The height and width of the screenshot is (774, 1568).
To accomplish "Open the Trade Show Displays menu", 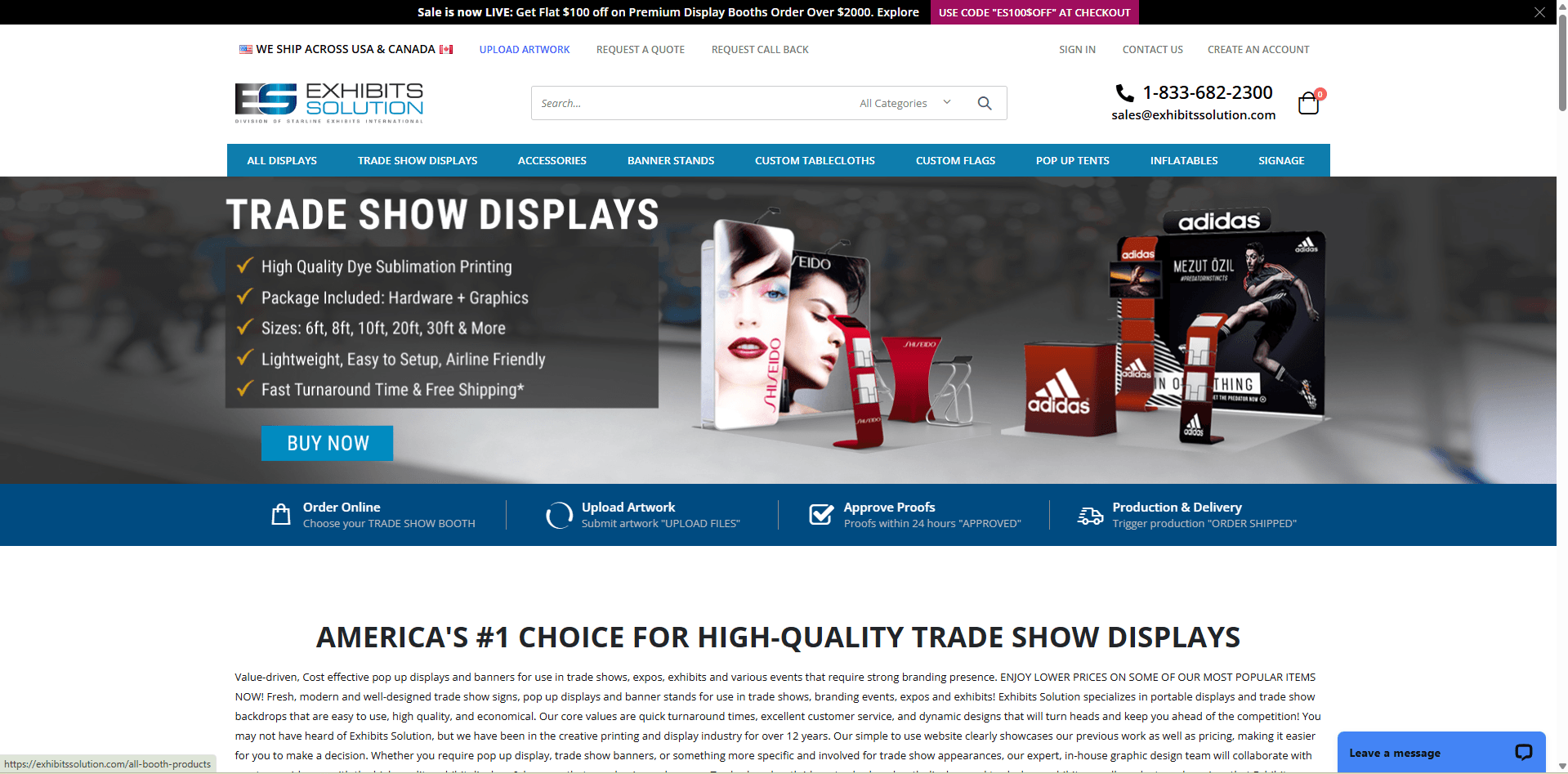I will (x=418, y=160).
